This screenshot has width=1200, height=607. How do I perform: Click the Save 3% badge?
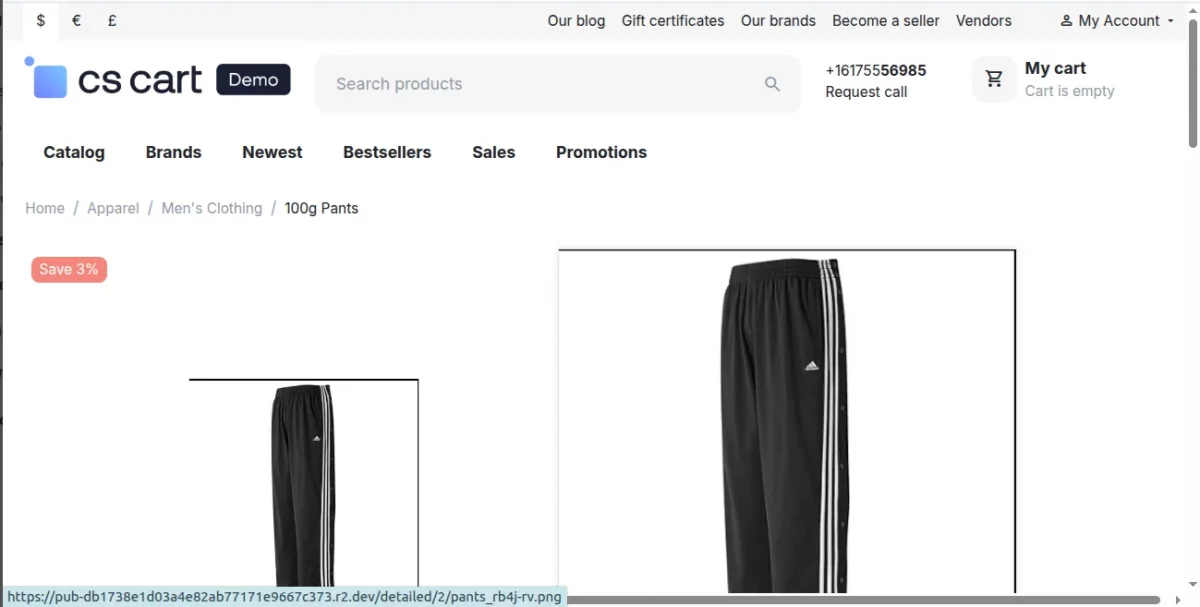point(69,269)
